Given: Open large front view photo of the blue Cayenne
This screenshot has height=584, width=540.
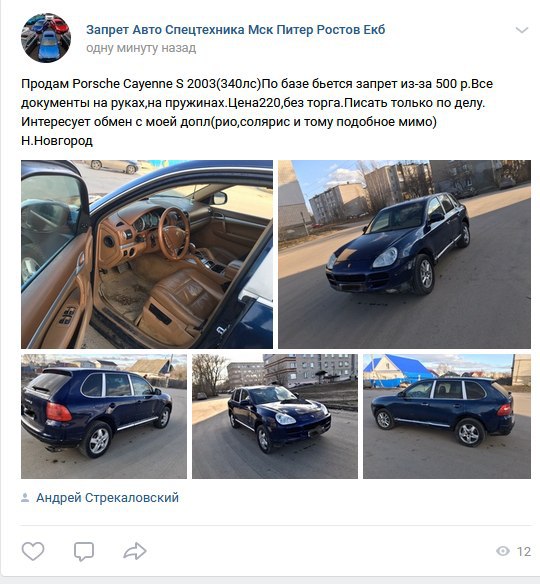Looking at the screenshot, I should click(404, 254).
